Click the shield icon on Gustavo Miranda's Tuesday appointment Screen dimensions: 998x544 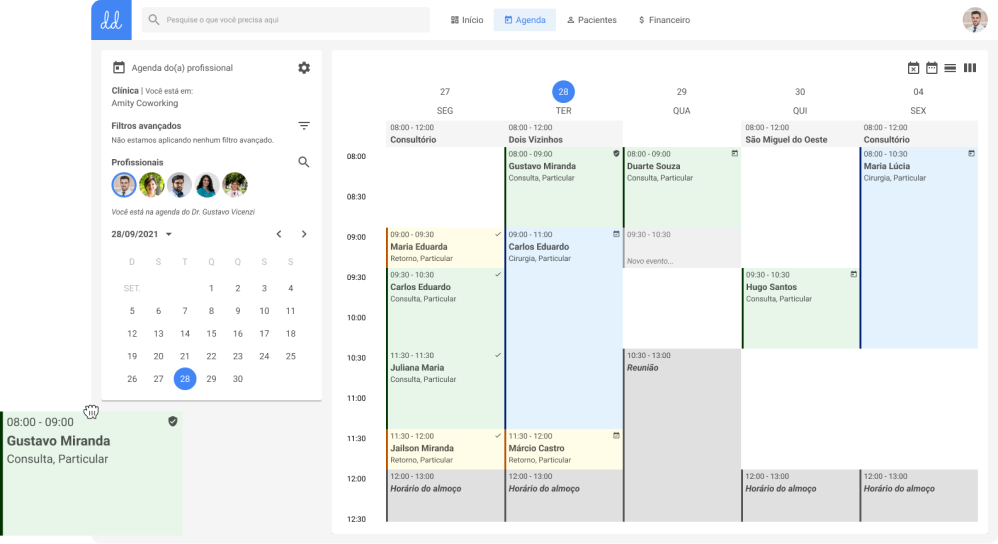(616, 154)
